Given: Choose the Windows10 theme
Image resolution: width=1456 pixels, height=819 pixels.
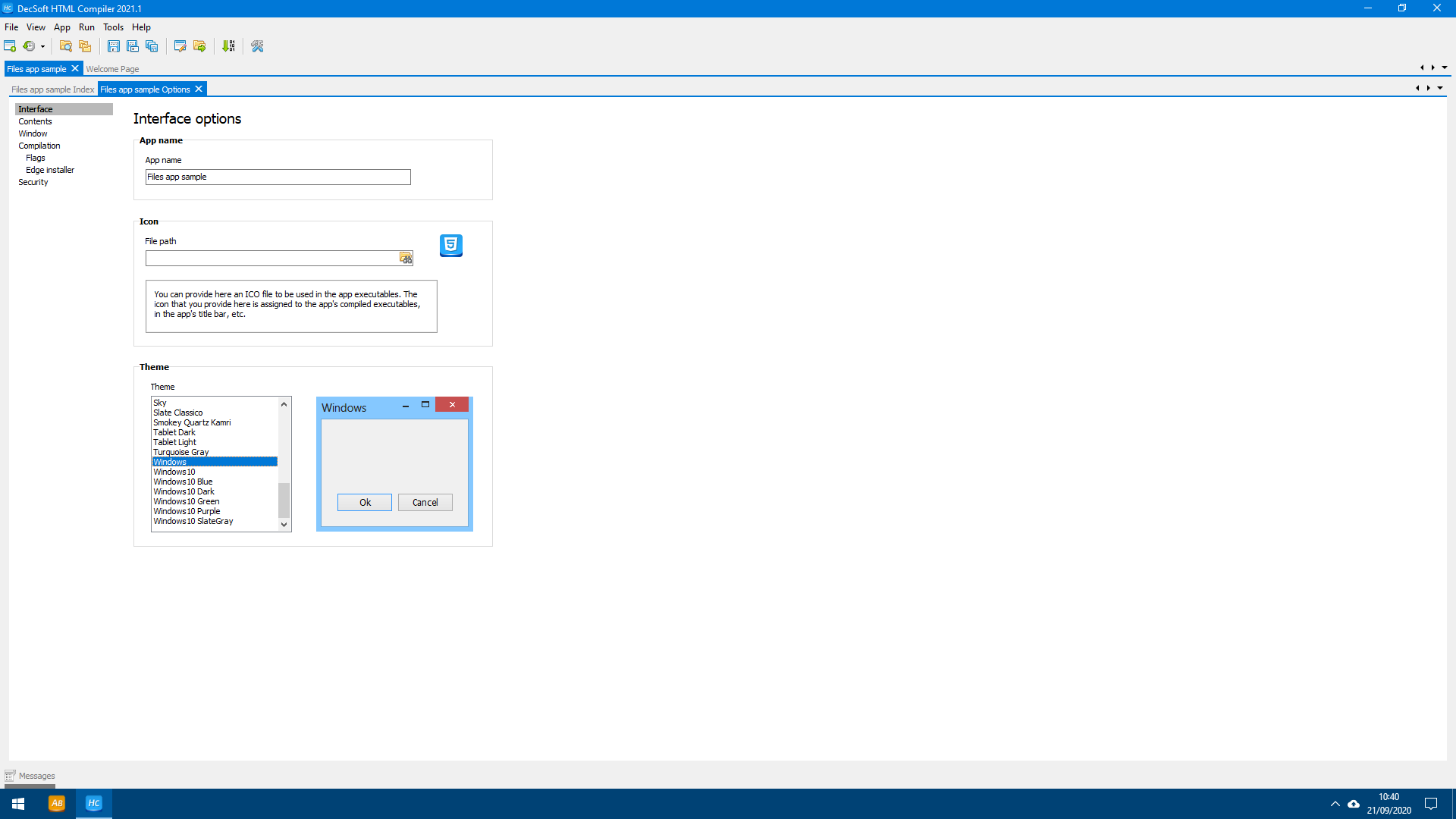Looking at the screenshot, I should [x=215, y=472].
